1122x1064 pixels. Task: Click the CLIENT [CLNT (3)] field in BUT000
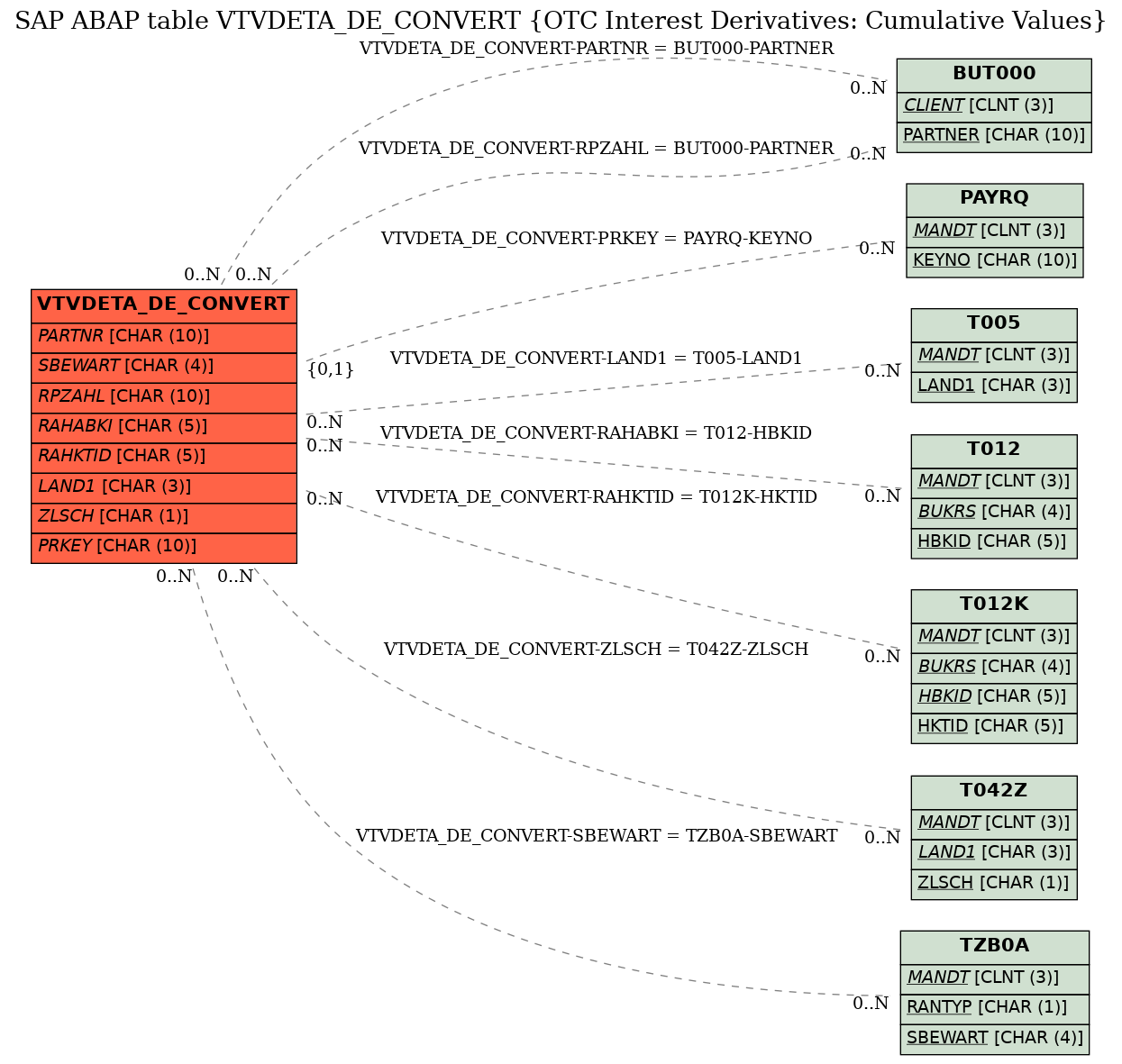pos(994,106)
